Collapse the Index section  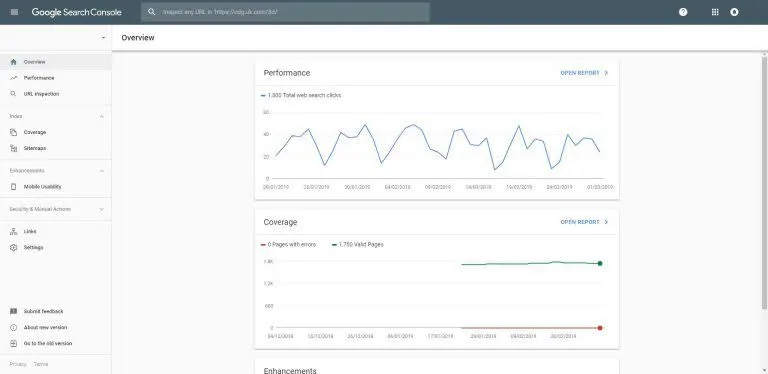pos(102,117)
